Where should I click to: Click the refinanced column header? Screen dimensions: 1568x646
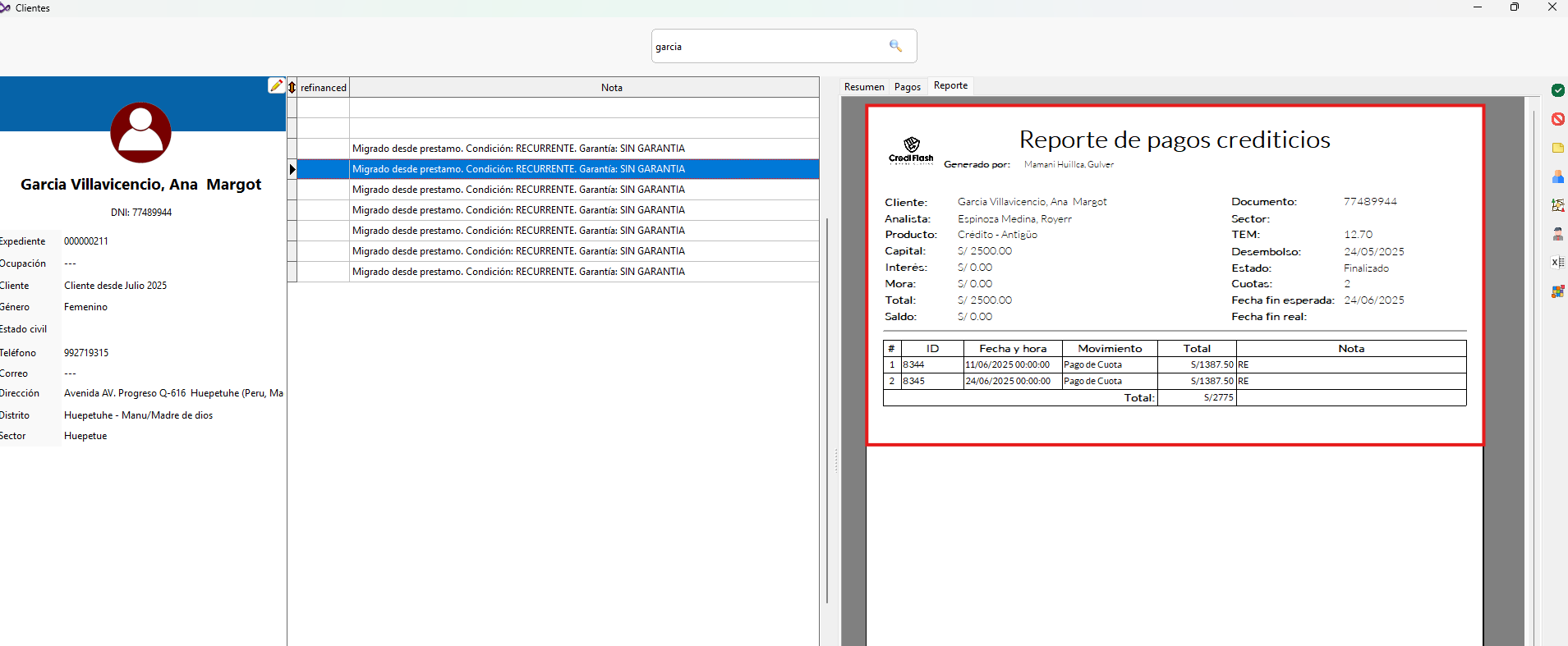[x=323, y=88]
